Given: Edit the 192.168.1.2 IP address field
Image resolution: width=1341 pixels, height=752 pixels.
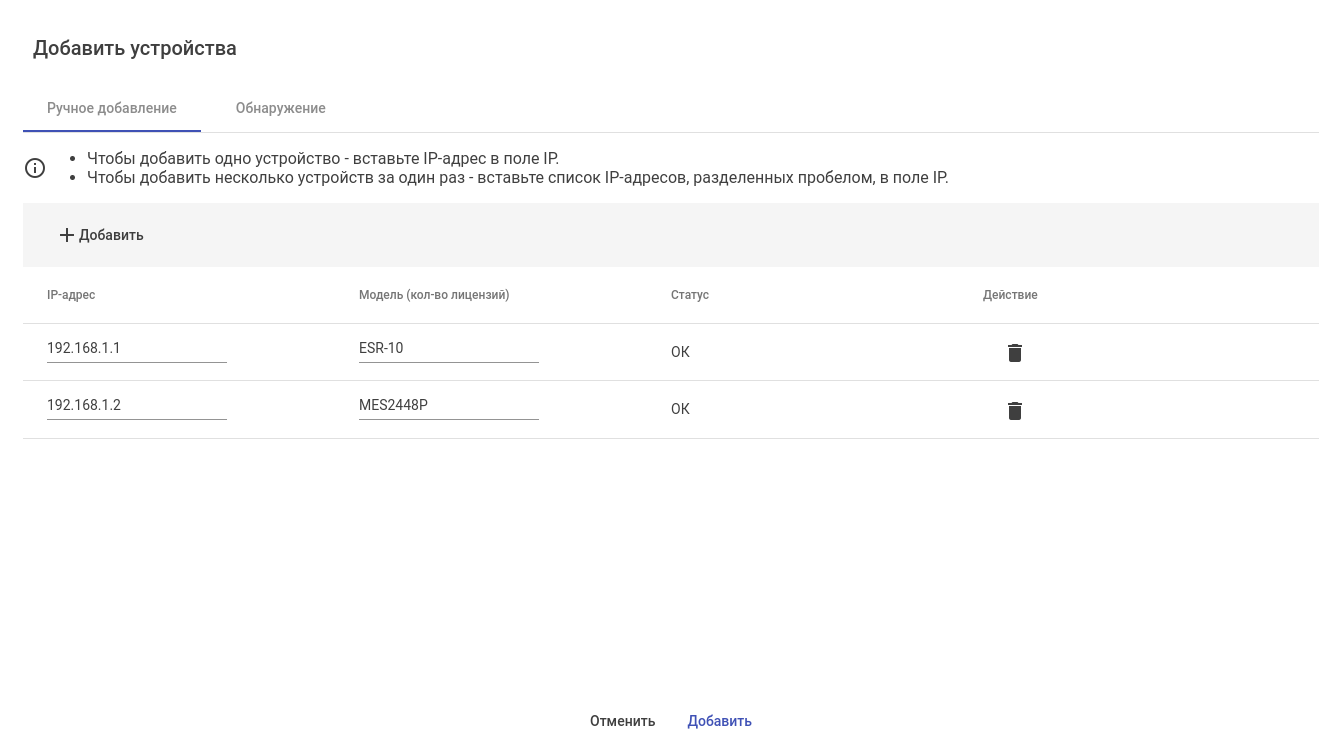Looking at the screenshot, I should tap(136, 405).
